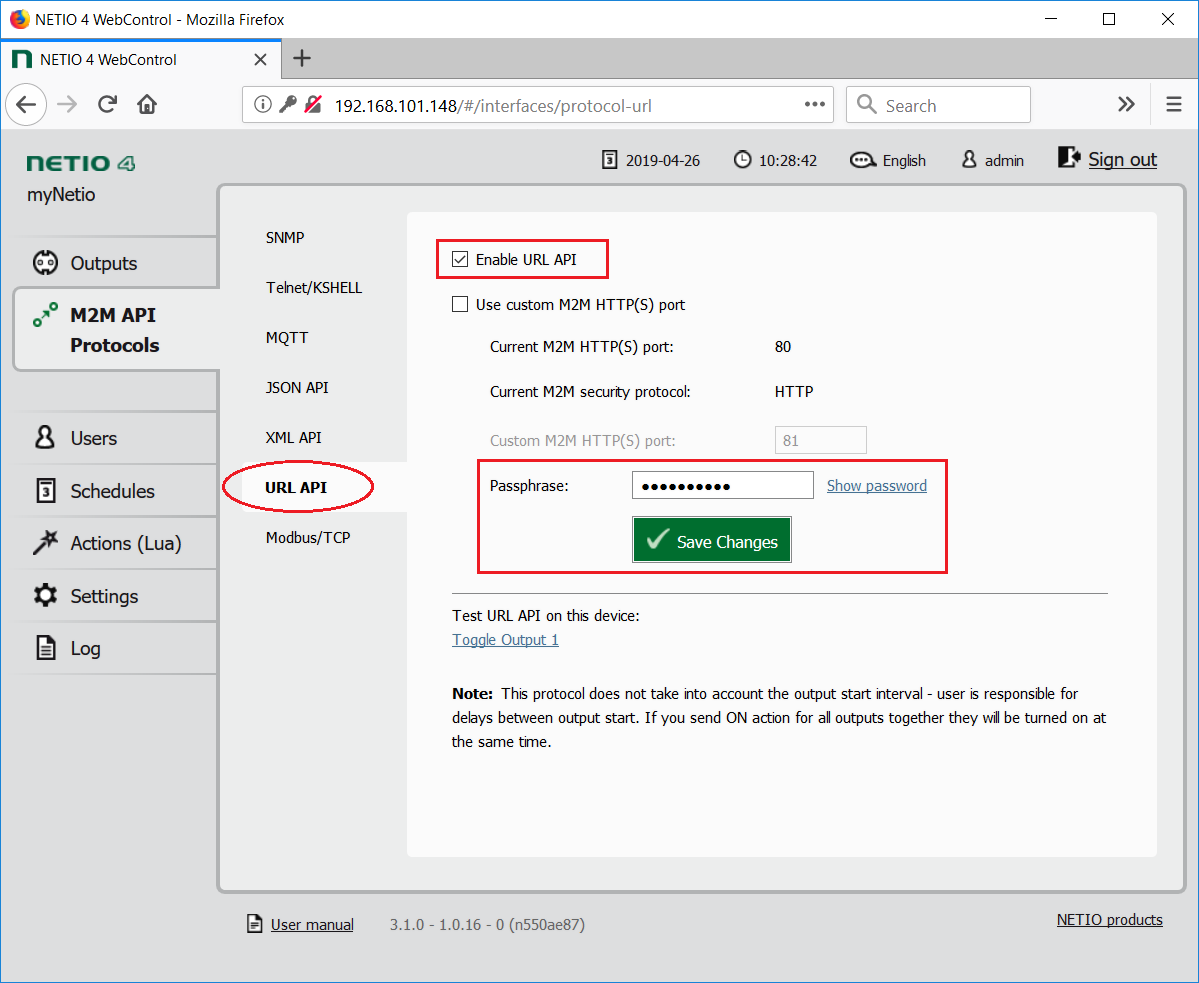1199x983 pixels.
Task: Click the Save Changes button
Action: [x=711, y=540]
